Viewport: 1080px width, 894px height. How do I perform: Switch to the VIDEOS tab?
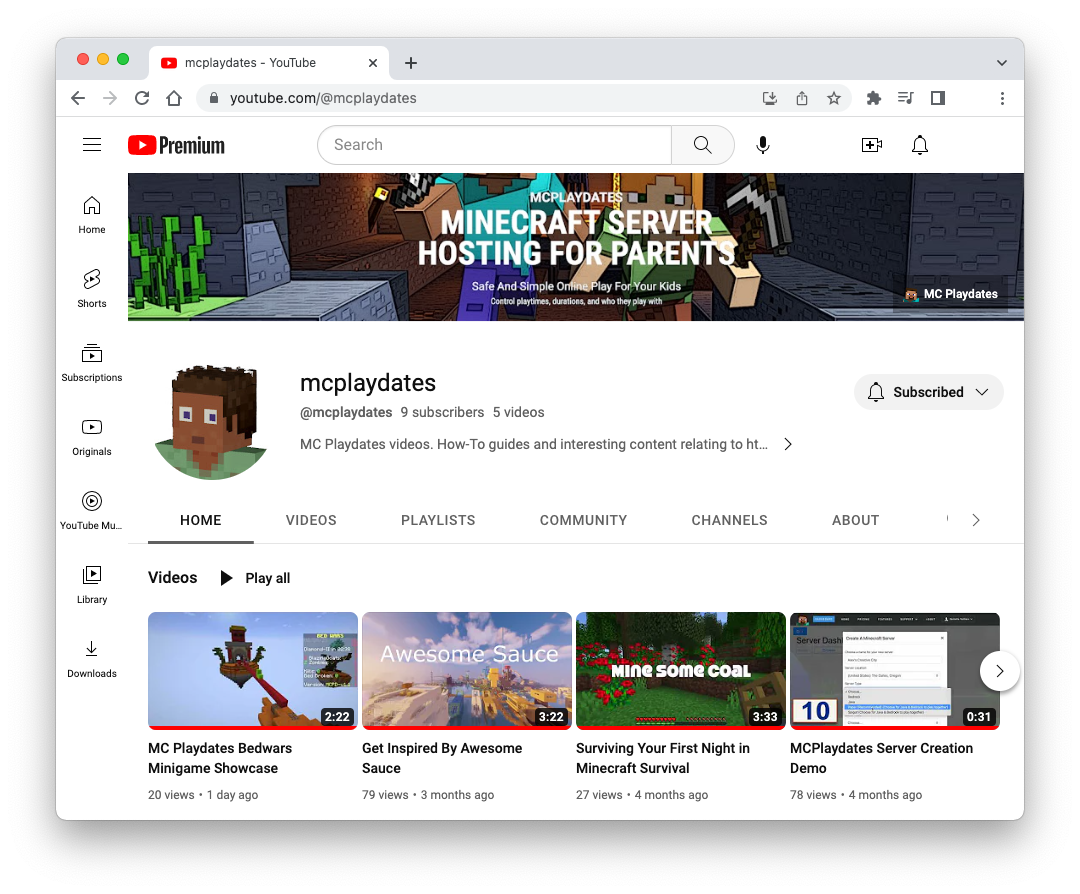311,520
